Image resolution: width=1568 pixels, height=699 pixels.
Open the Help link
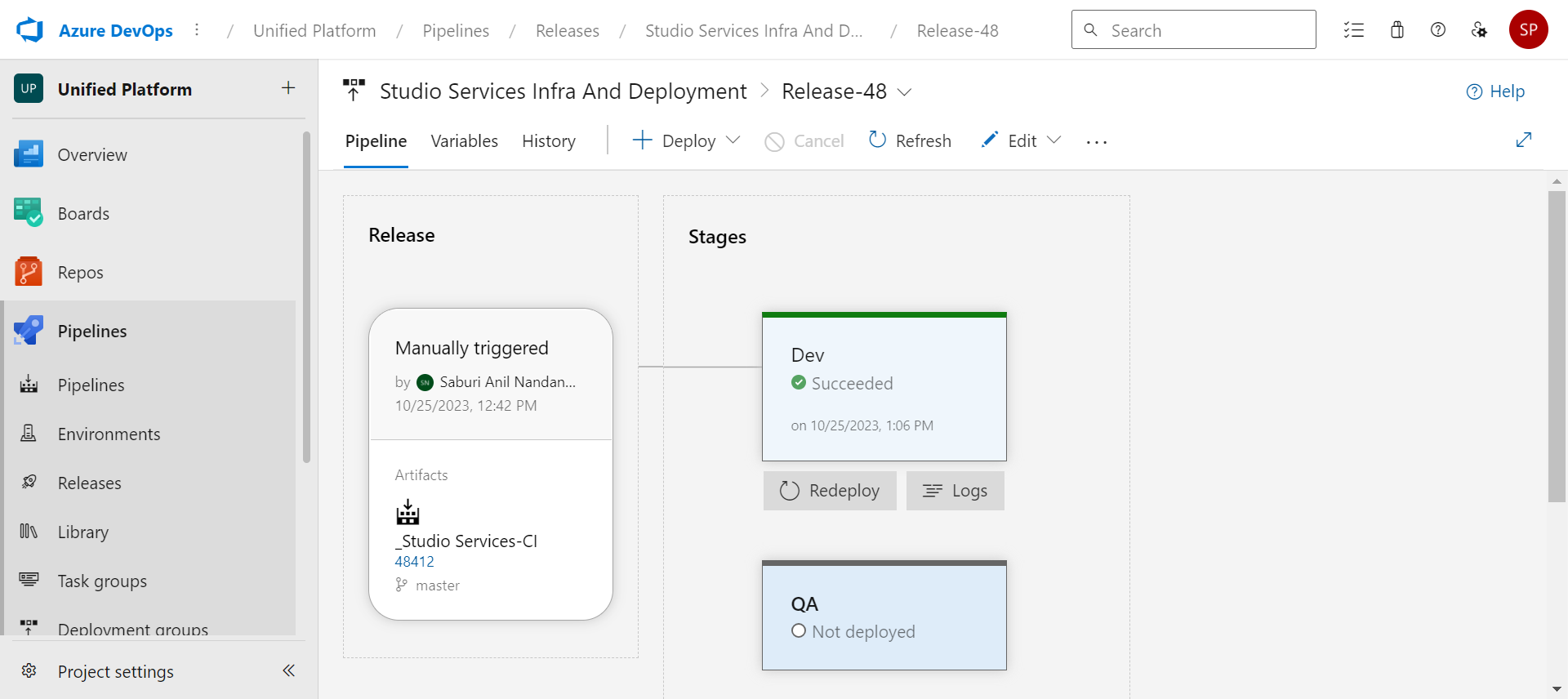coord(1495,91)
